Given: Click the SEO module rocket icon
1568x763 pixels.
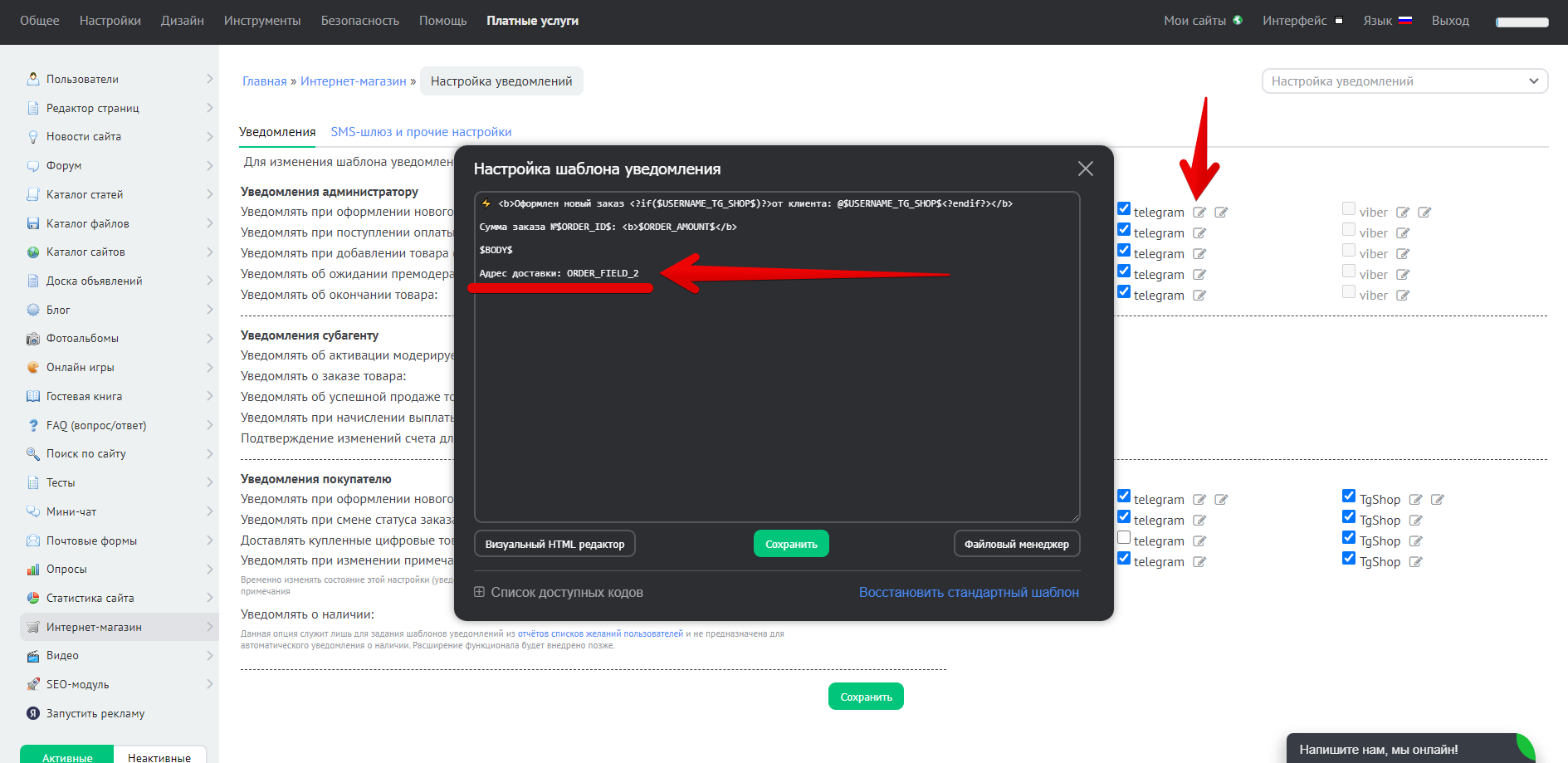Looking at the screenshot, I should pos(33,684).
